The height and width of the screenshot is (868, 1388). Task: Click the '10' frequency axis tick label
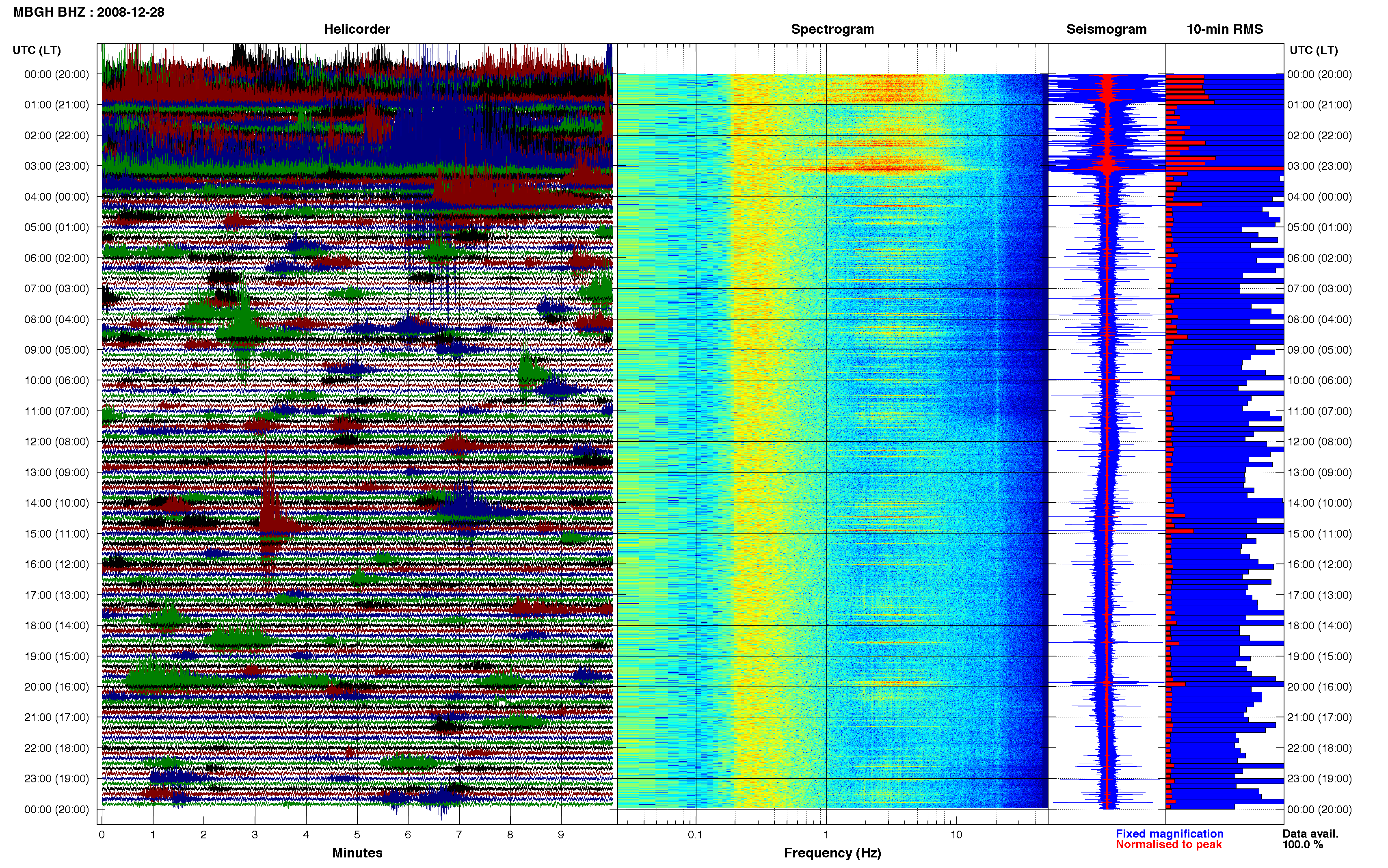coord(956,835)
